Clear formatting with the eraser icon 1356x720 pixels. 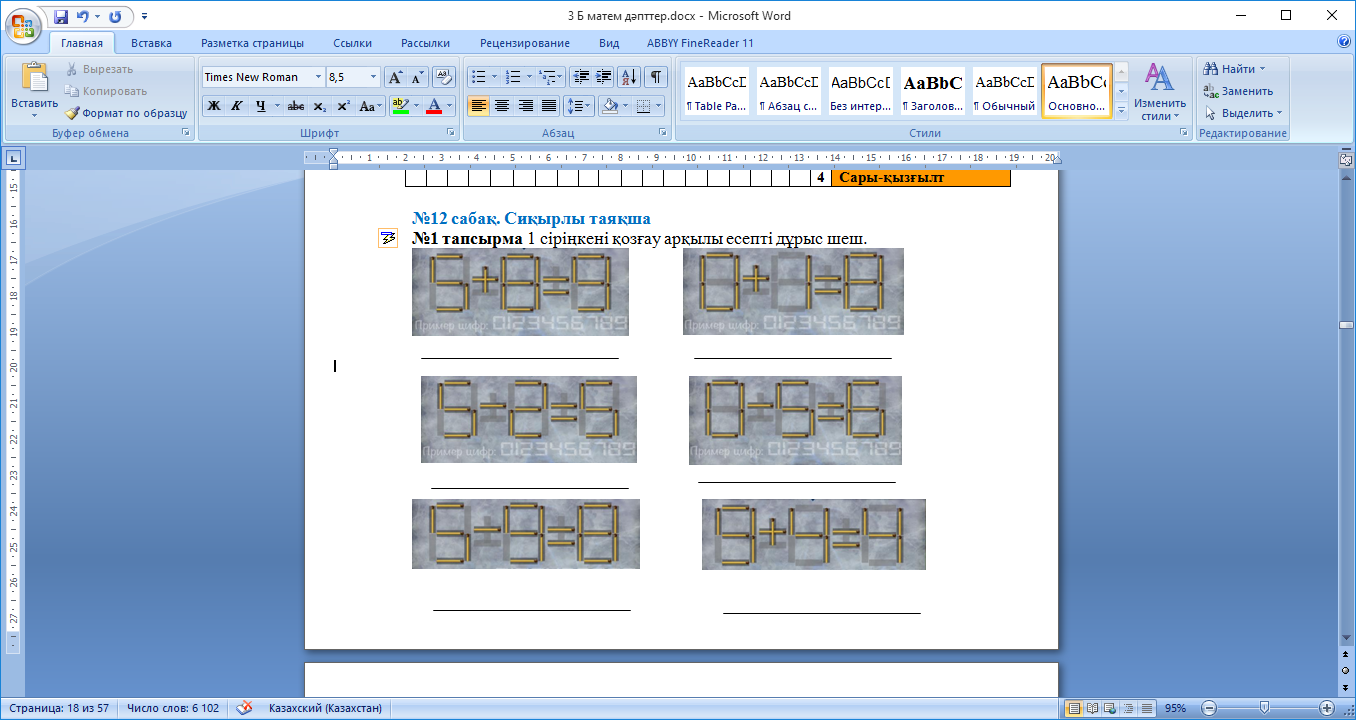point(444,77)
